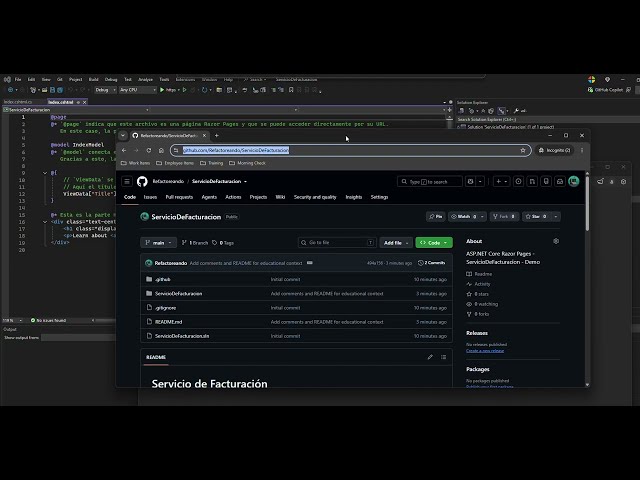Open notifications inbox icon in GitHub header

pyautogui.click(x=560, y=182)
